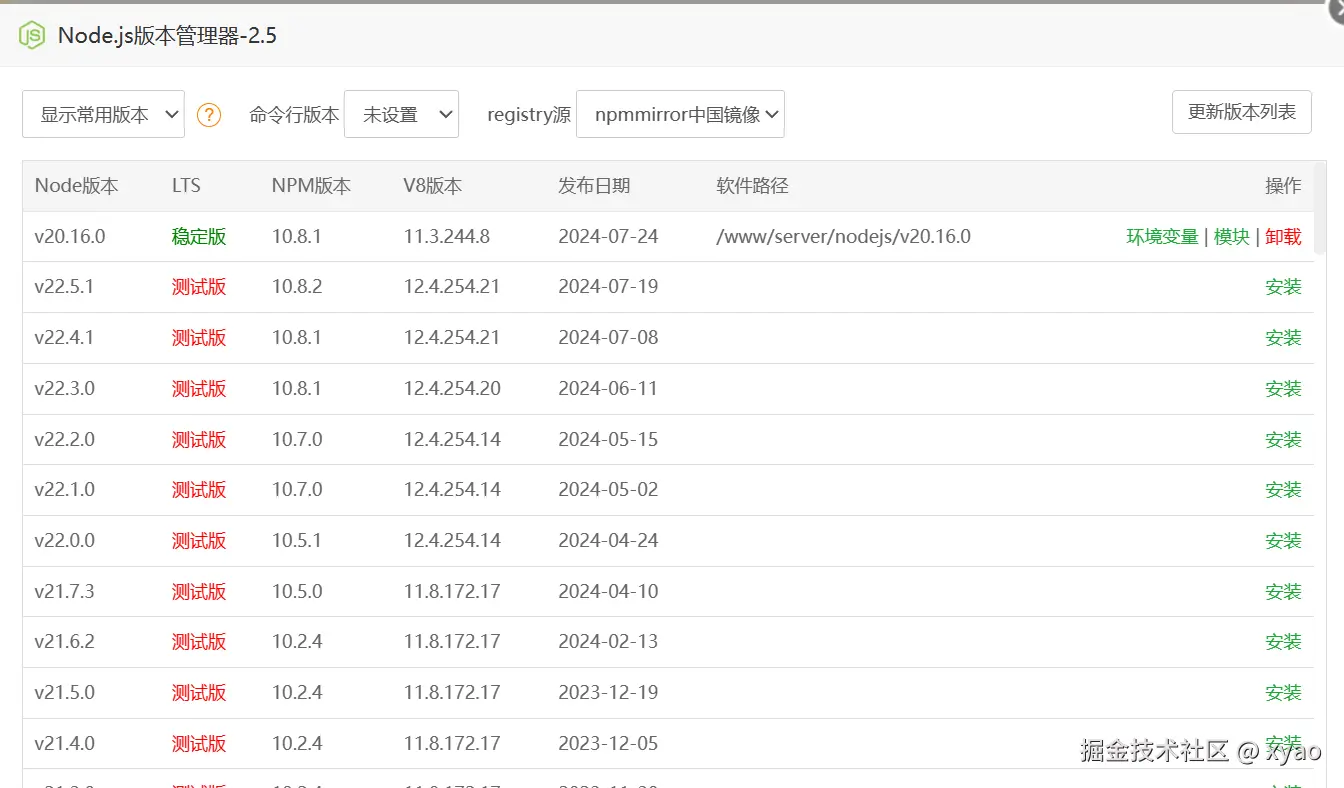The image size is (1344, 788).
Task: Install Node version v22.5.1
Action: (1283, 287)
